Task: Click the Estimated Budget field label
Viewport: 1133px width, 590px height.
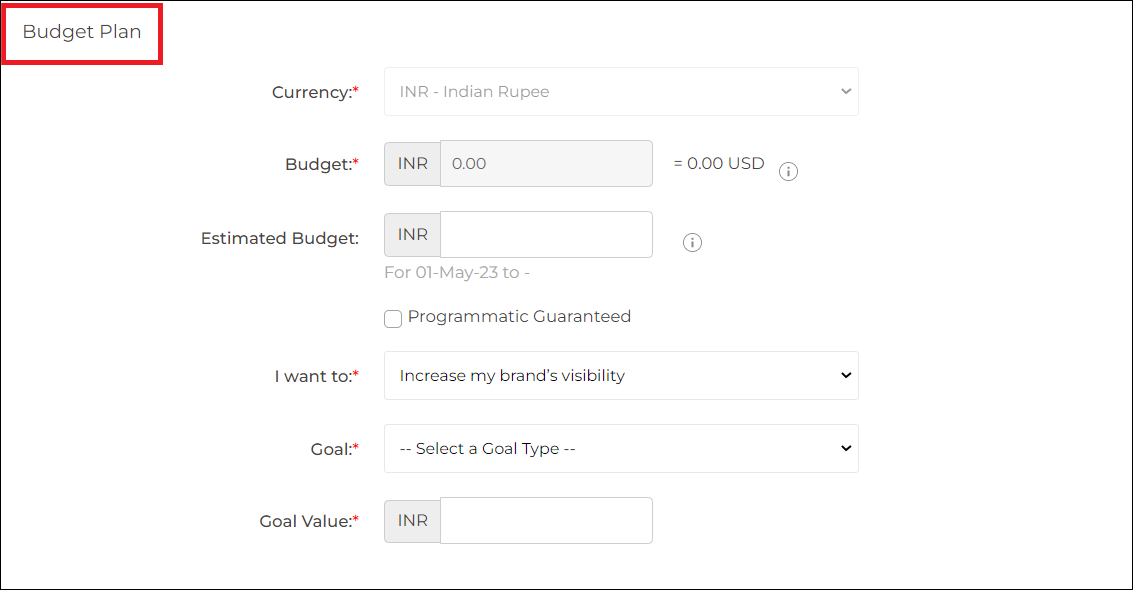Action: tap(280, 238)
